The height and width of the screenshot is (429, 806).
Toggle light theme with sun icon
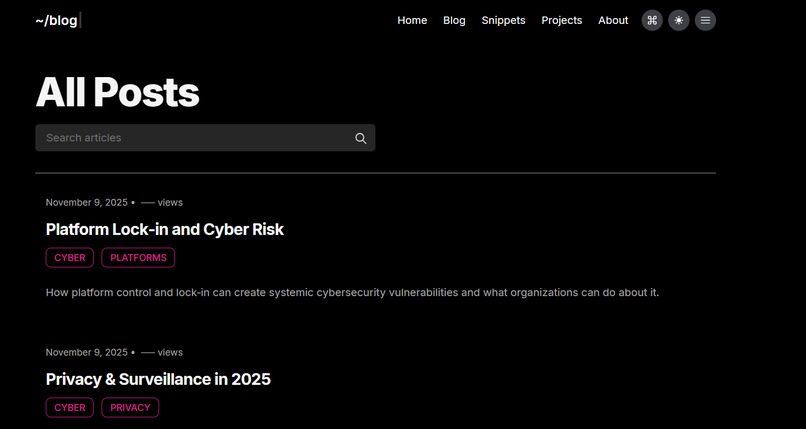tap(679, 21)
